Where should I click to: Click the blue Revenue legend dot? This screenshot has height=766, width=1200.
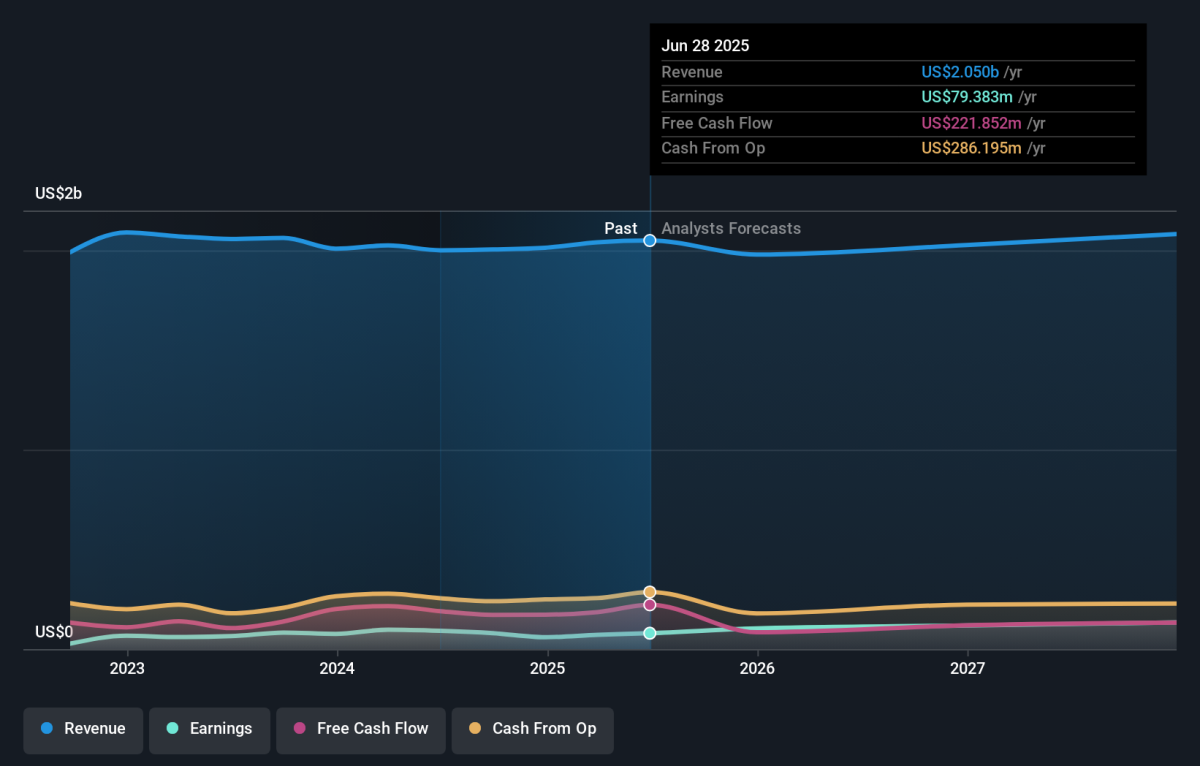click(x=47, y=729)
